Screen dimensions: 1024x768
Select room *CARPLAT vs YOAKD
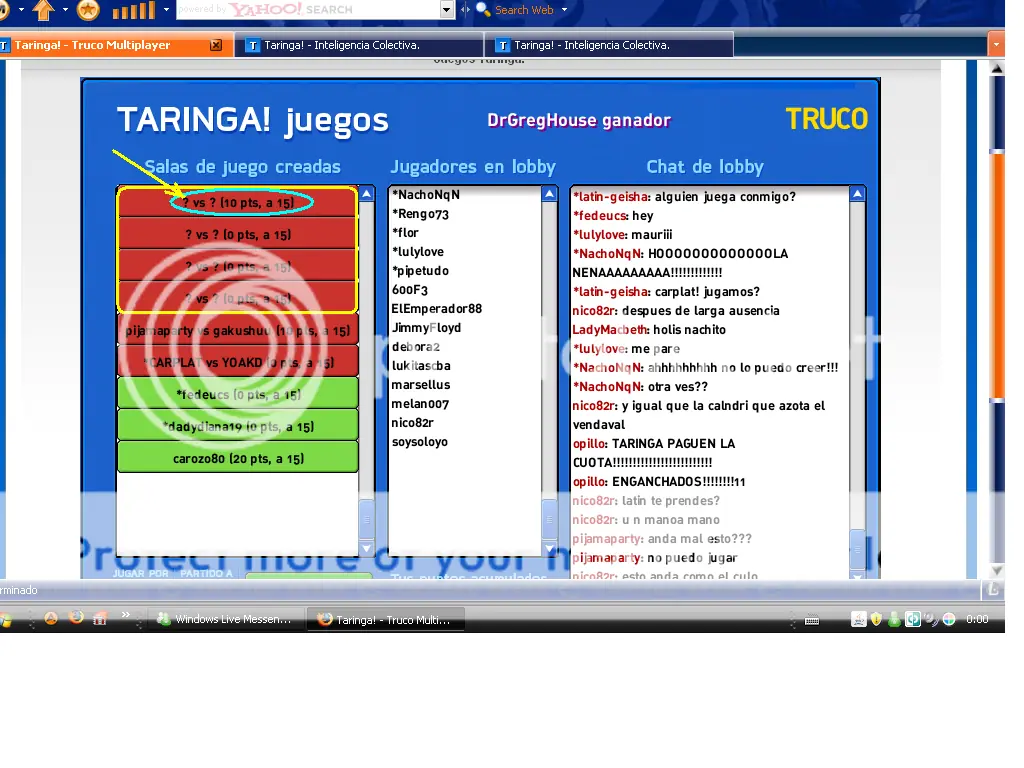tap(238, 362)
